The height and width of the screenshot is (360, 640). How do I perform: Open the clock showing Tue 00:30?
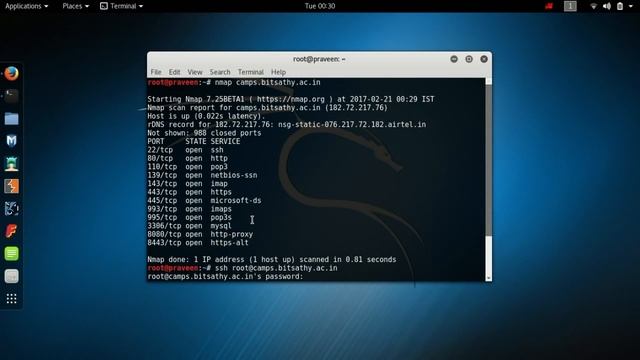point(320,6)
